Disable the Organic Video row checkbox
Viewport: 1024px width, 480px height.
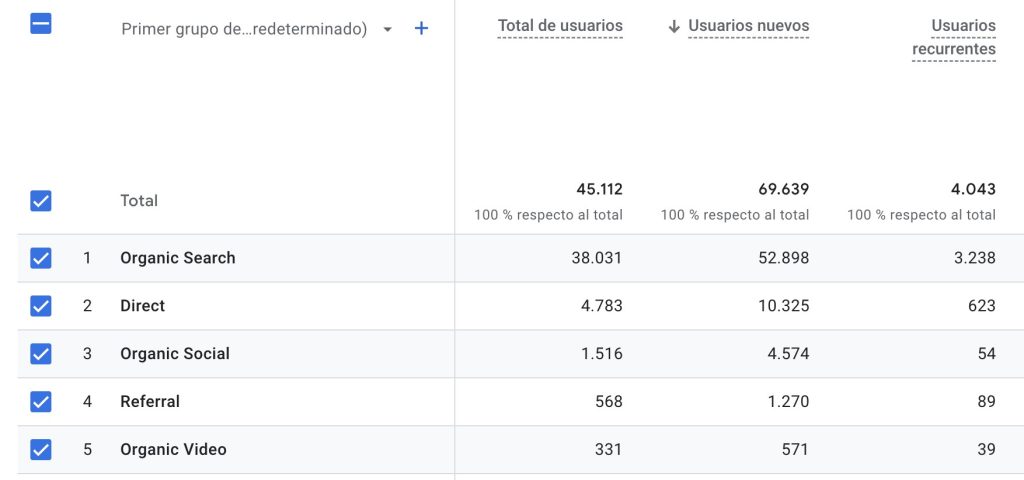pos(41,450)
